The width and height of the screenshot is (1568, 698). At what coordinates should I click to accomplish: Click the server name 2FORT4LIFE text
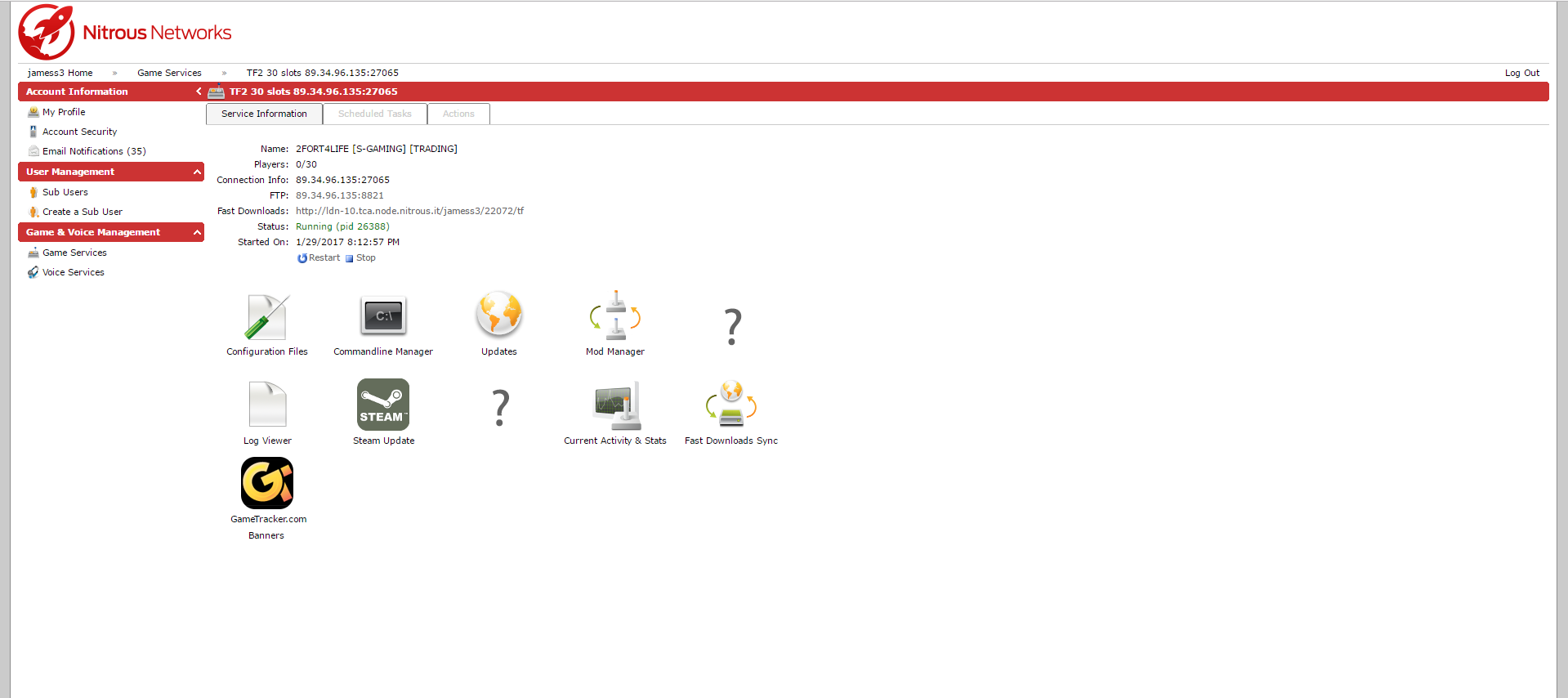pos(377,149)
